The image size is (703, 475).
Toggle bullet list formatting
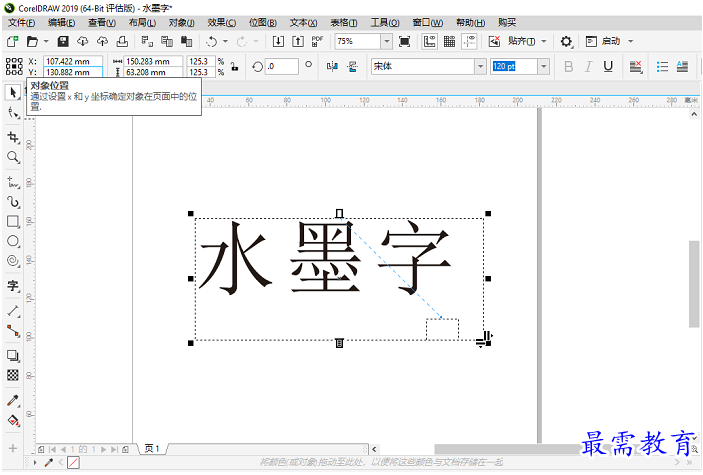pyautogui.click(x=662, y=66)
